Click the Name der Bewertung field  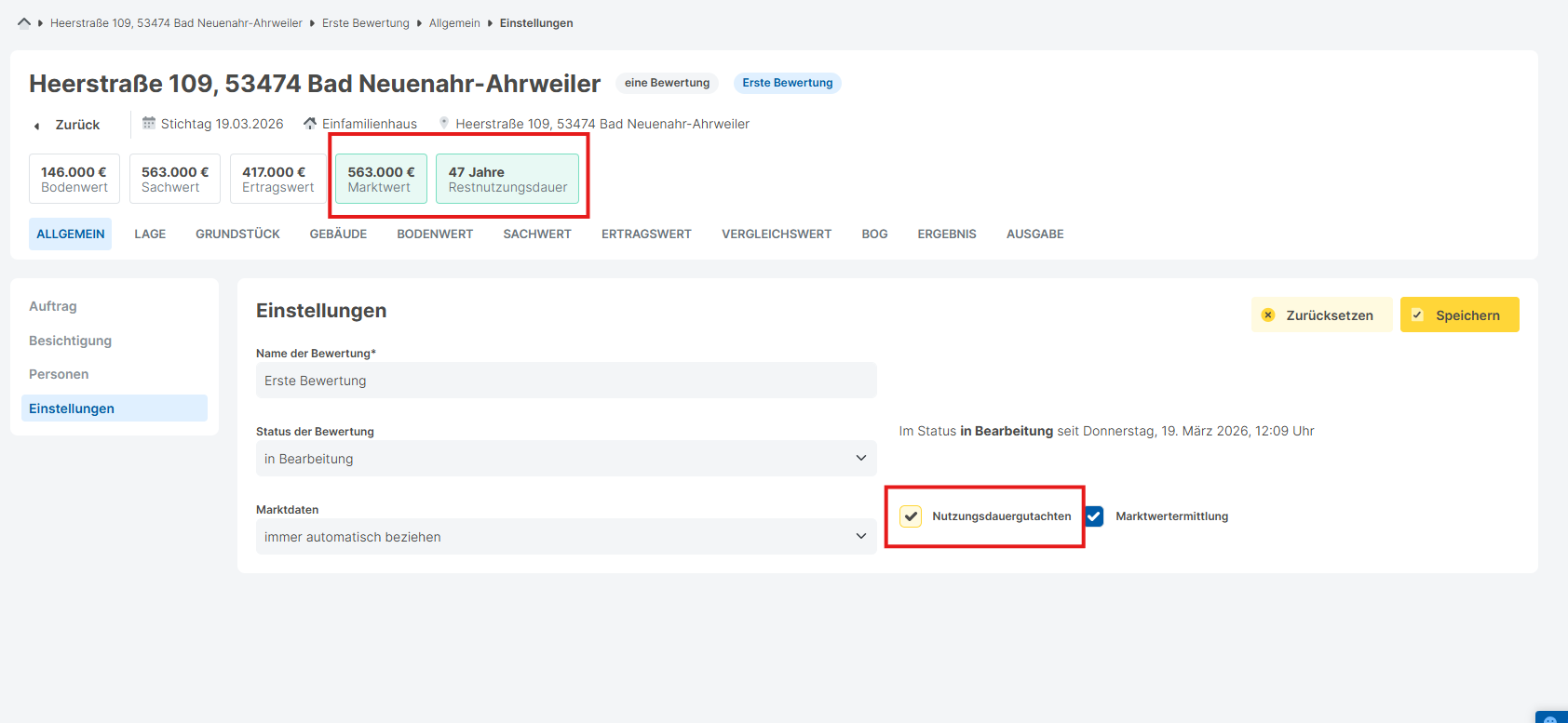[x=566, y=381]
